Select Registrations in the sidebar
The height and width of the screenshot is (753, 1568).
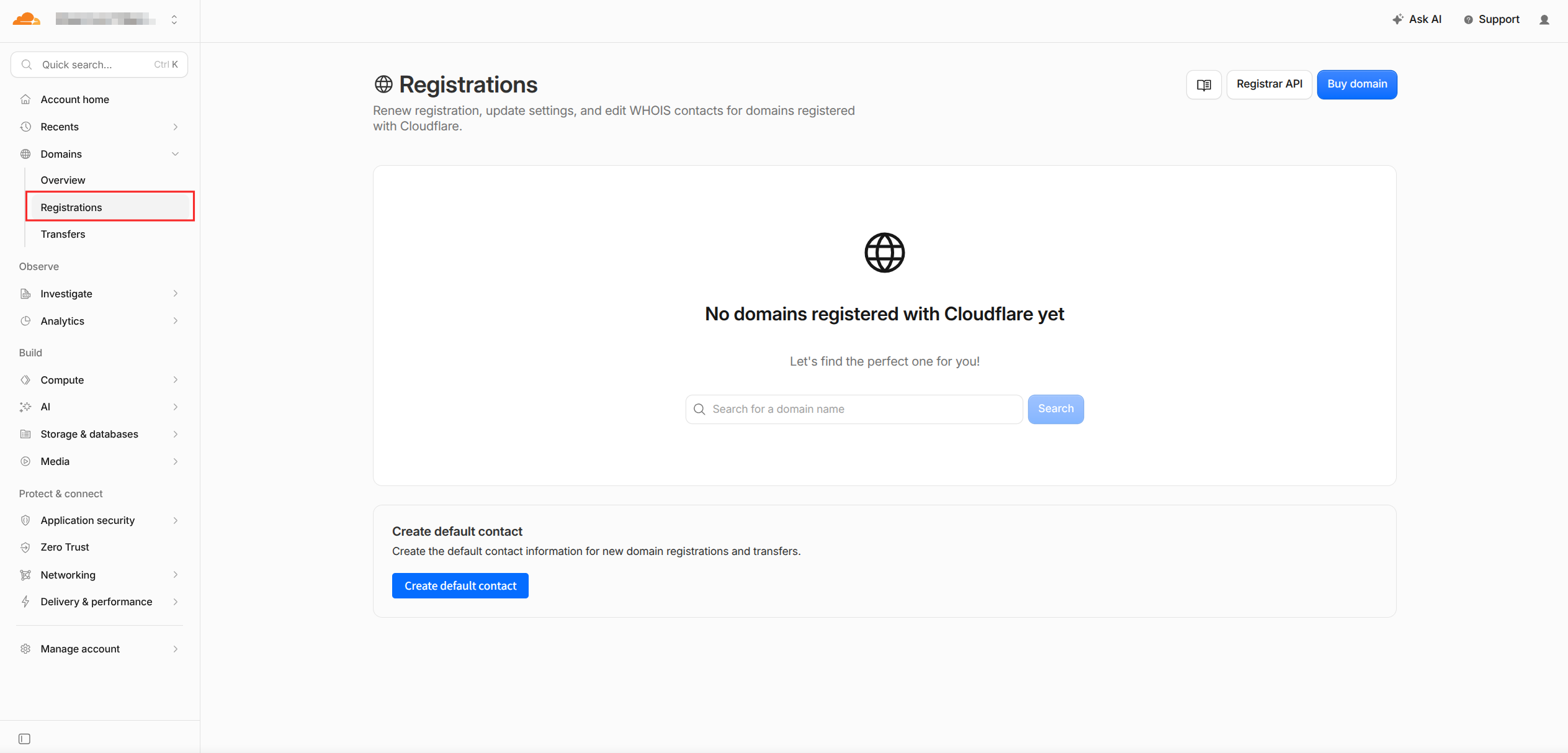110,207
